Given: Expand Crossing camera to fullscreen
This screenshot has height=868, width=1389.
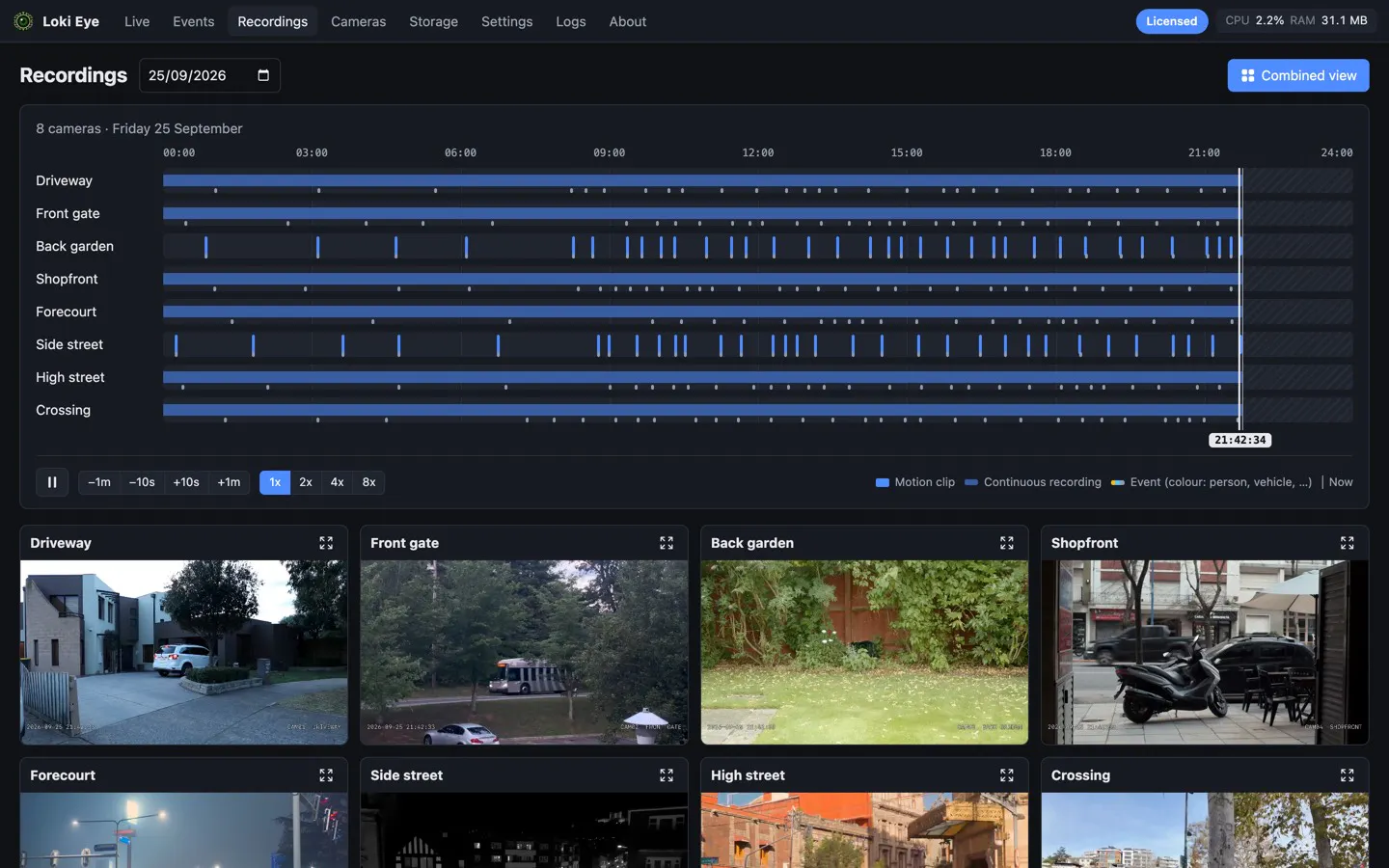Looking at the screenshot, I should 1348,775.
